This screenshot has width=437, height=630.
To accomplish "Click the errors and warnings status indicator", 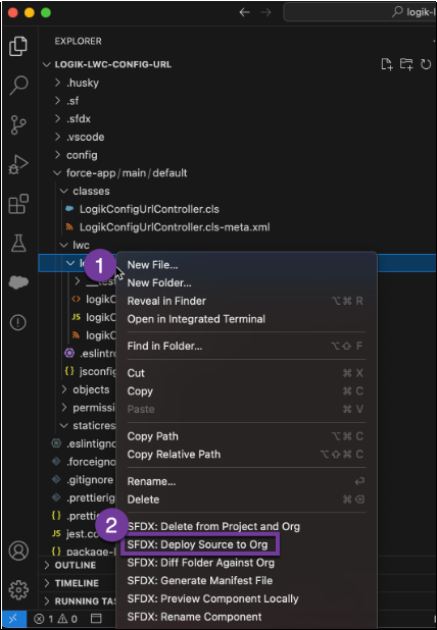I will coord(56,619).
